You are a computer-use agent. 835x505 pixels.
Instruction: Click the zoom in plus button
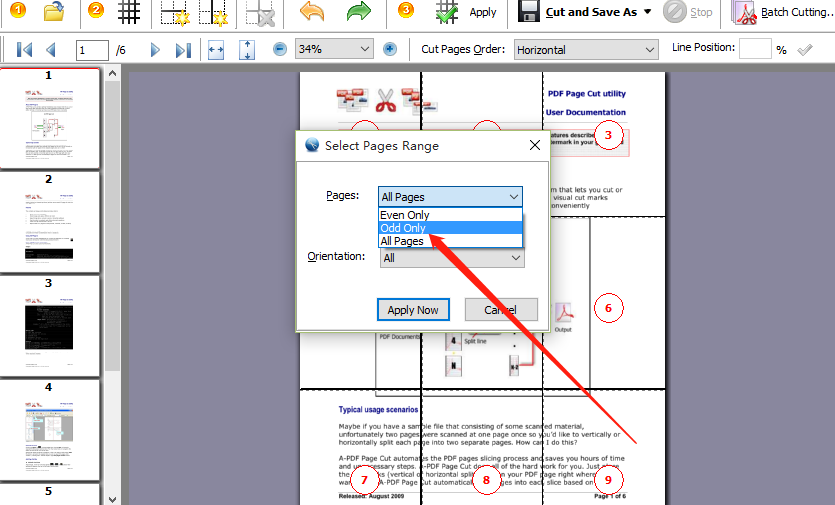390,49
